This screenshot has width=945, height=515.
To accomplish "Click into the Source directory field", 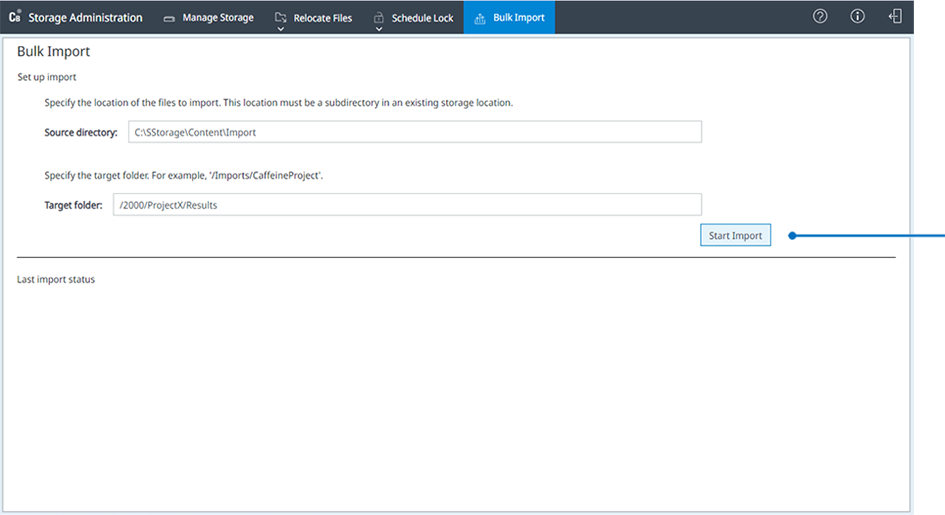I will pyautogui.click(x=414, y=132).
